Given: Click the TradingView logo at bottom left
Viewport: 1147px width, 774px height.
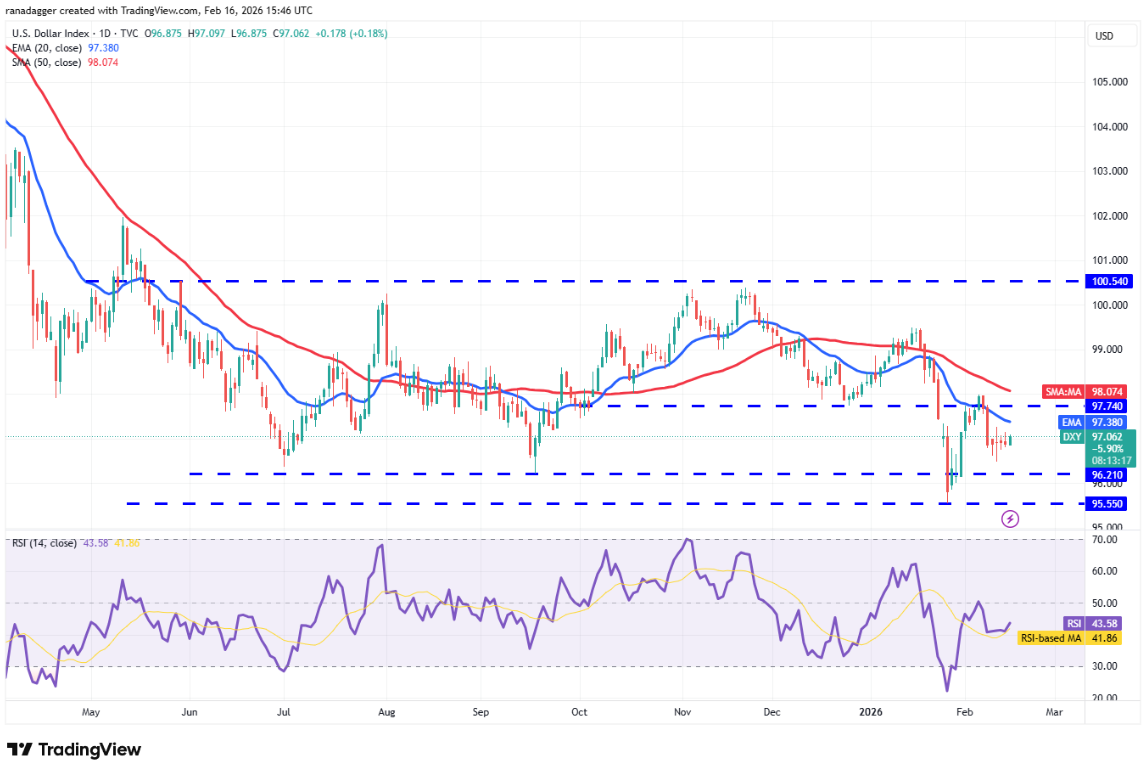Looking at the screenshot, I should 74,749.
